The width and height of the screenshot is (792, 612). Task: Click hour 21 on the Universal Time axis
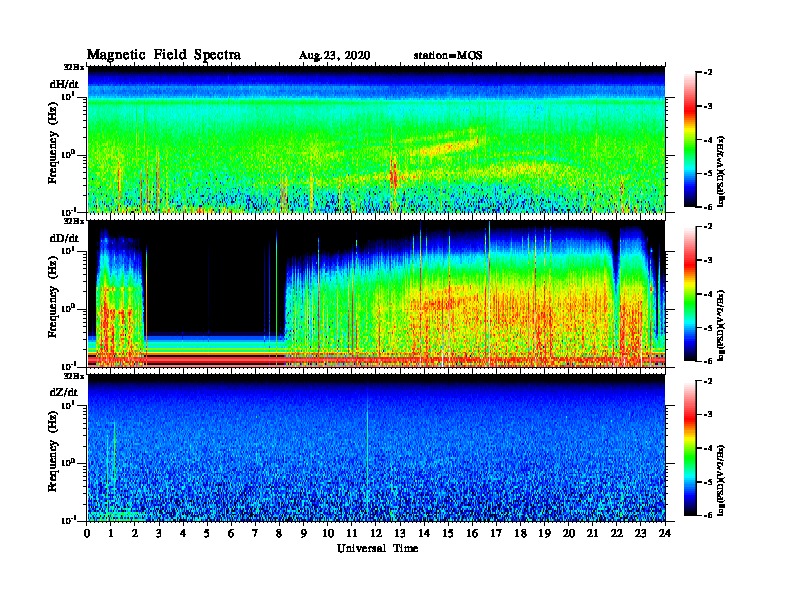[592, 533]
